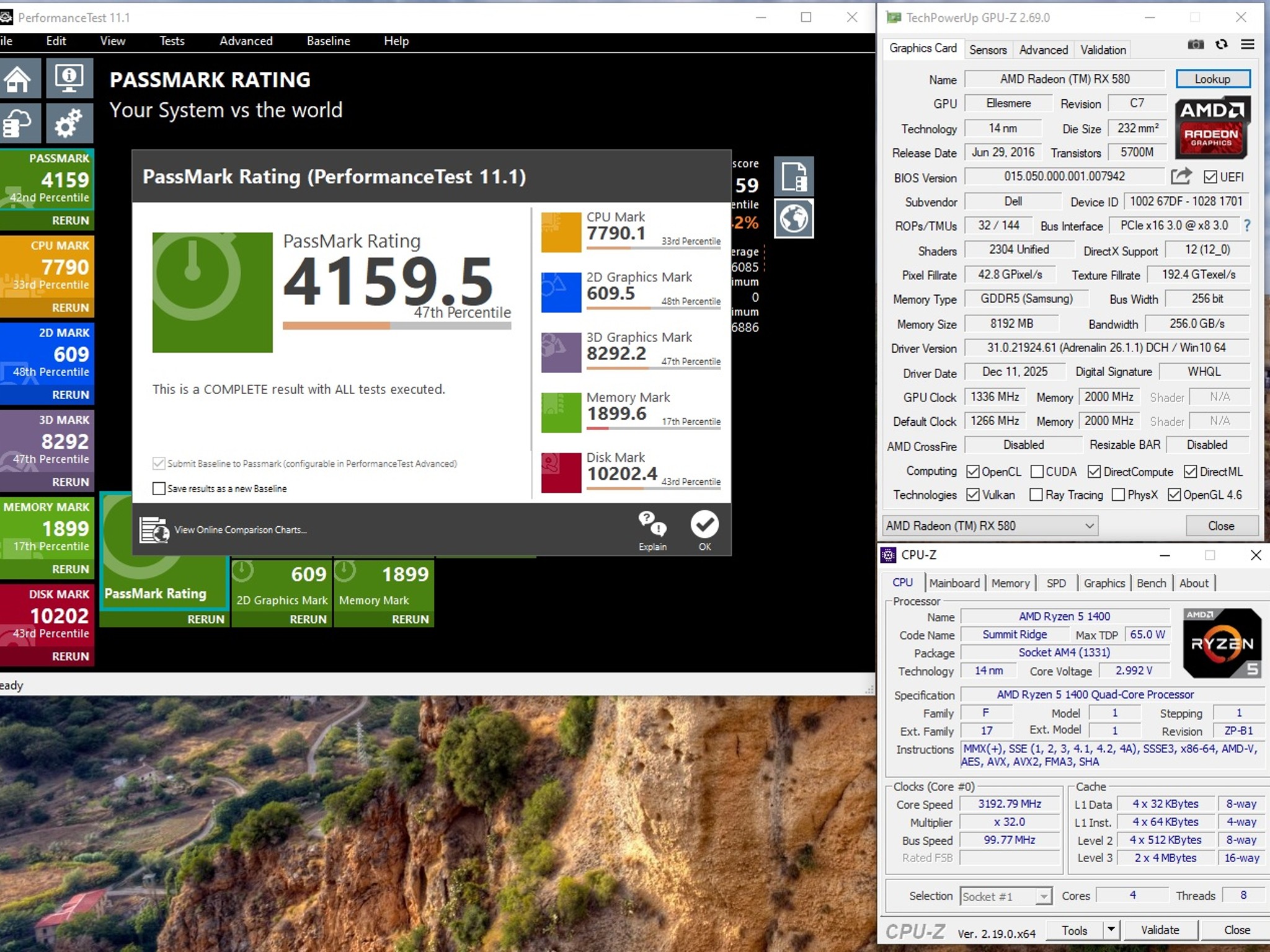Open the world comparison globe icon
The width and height of the screenshot is (1270, 952).
coord(794,218)
